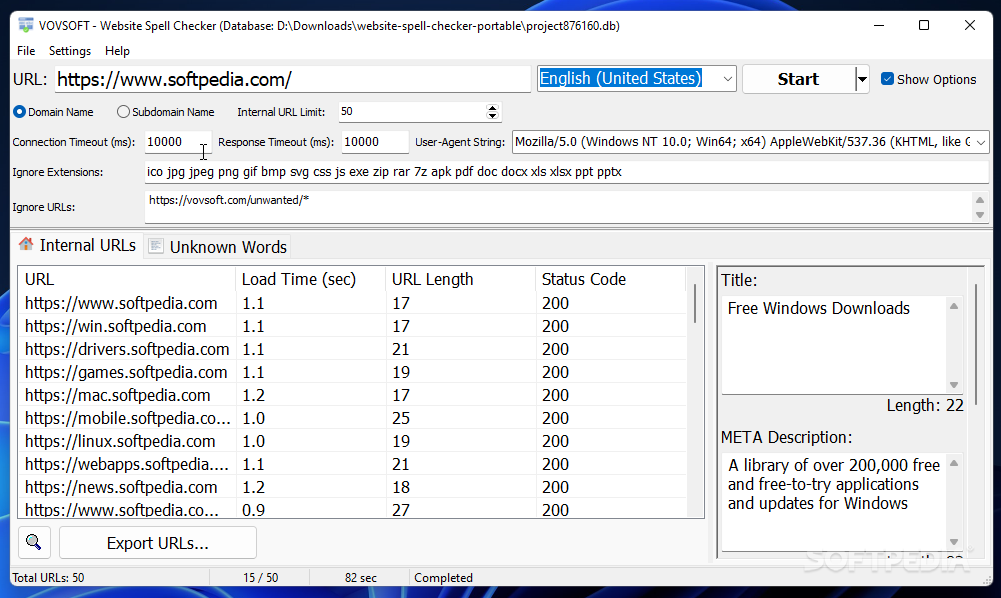Select the Subdomain Name radio button
This screenshot has height=598, width=1001.
123,112
